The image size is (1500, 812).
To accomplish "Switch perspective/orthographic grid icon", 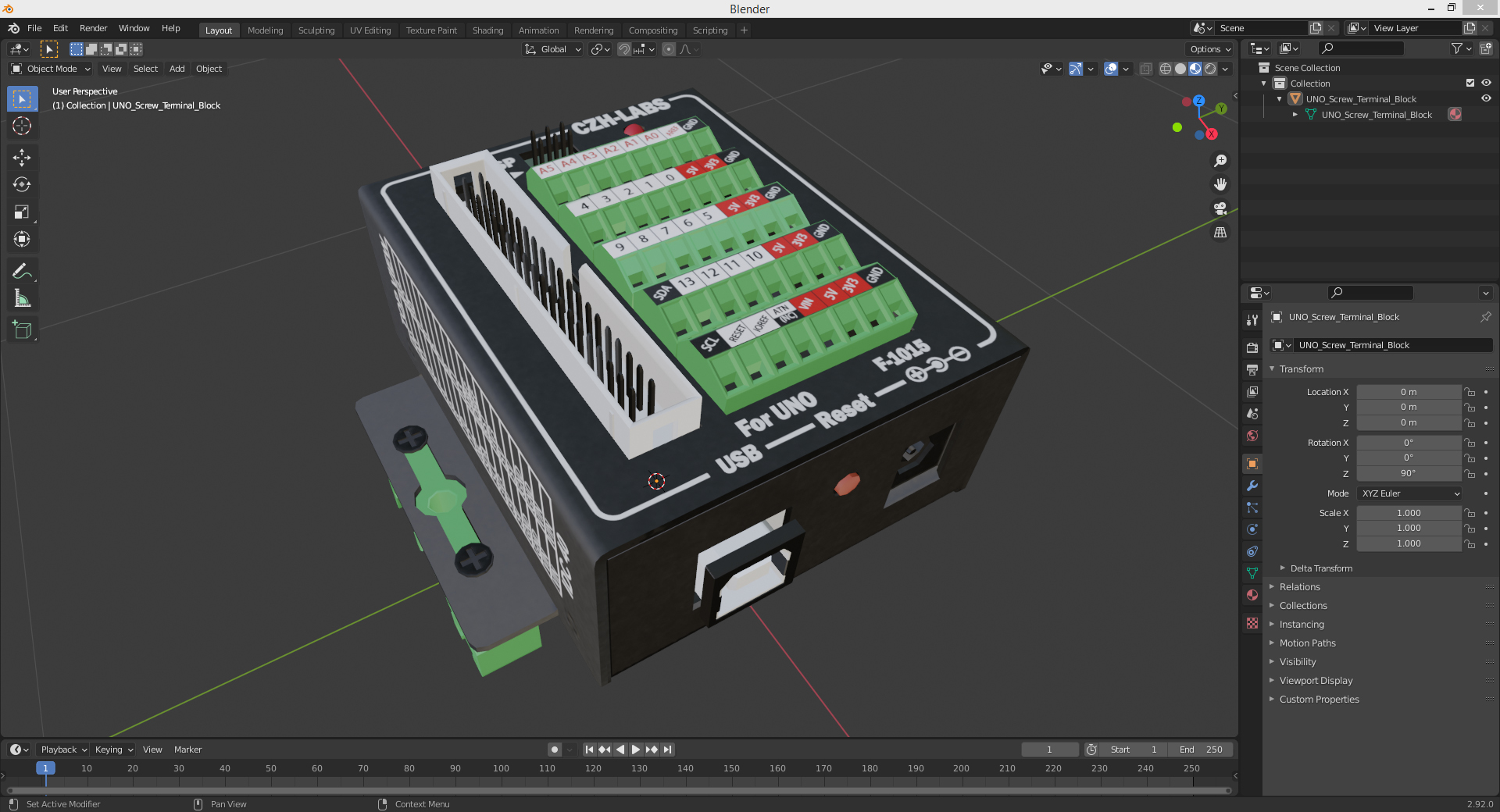I will point(1220,233).
